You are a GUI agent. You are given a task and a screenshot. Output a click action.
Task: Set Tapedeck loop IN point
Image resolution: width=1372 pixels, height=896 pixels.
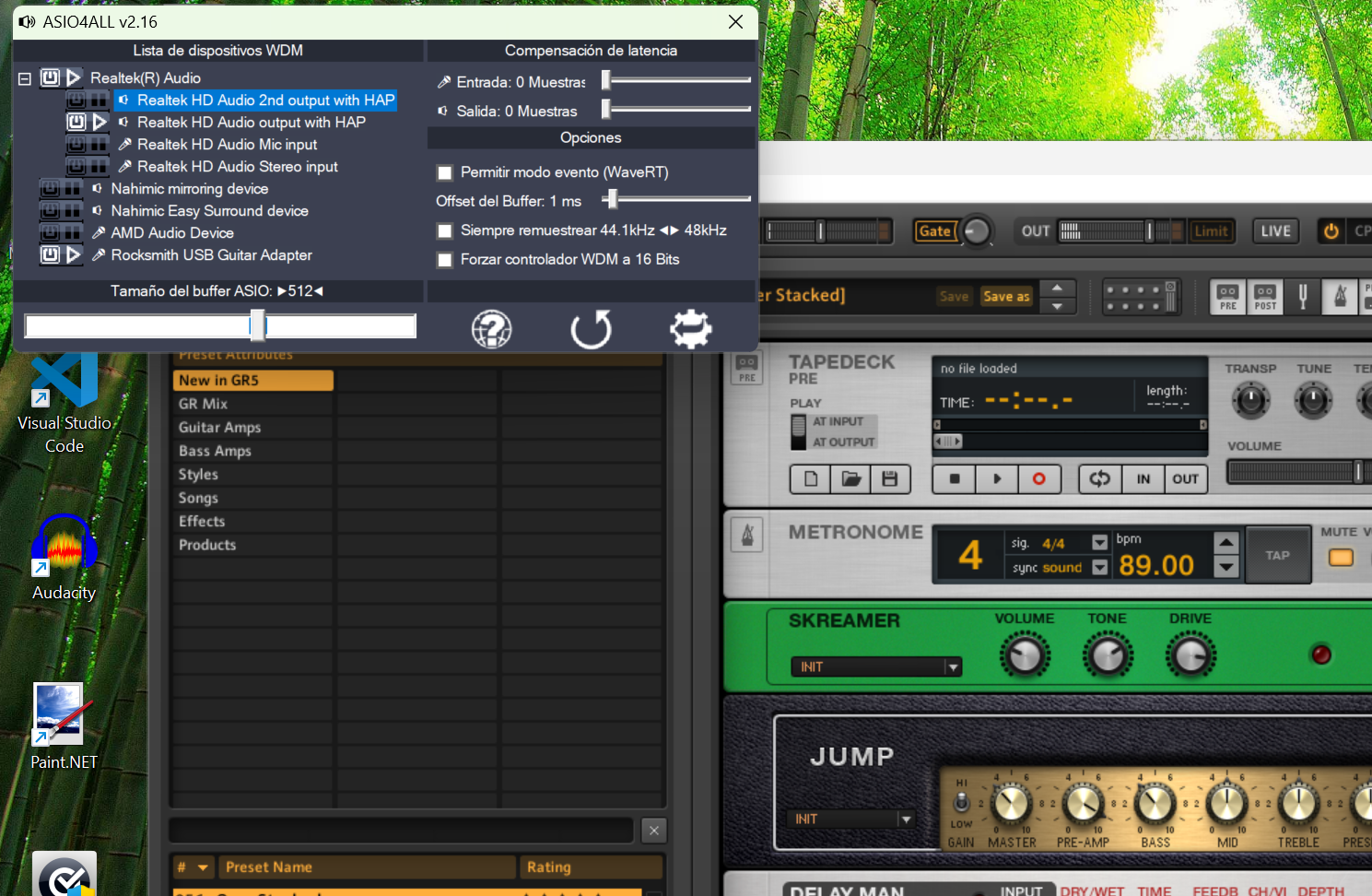click(x=1143, y=479)
